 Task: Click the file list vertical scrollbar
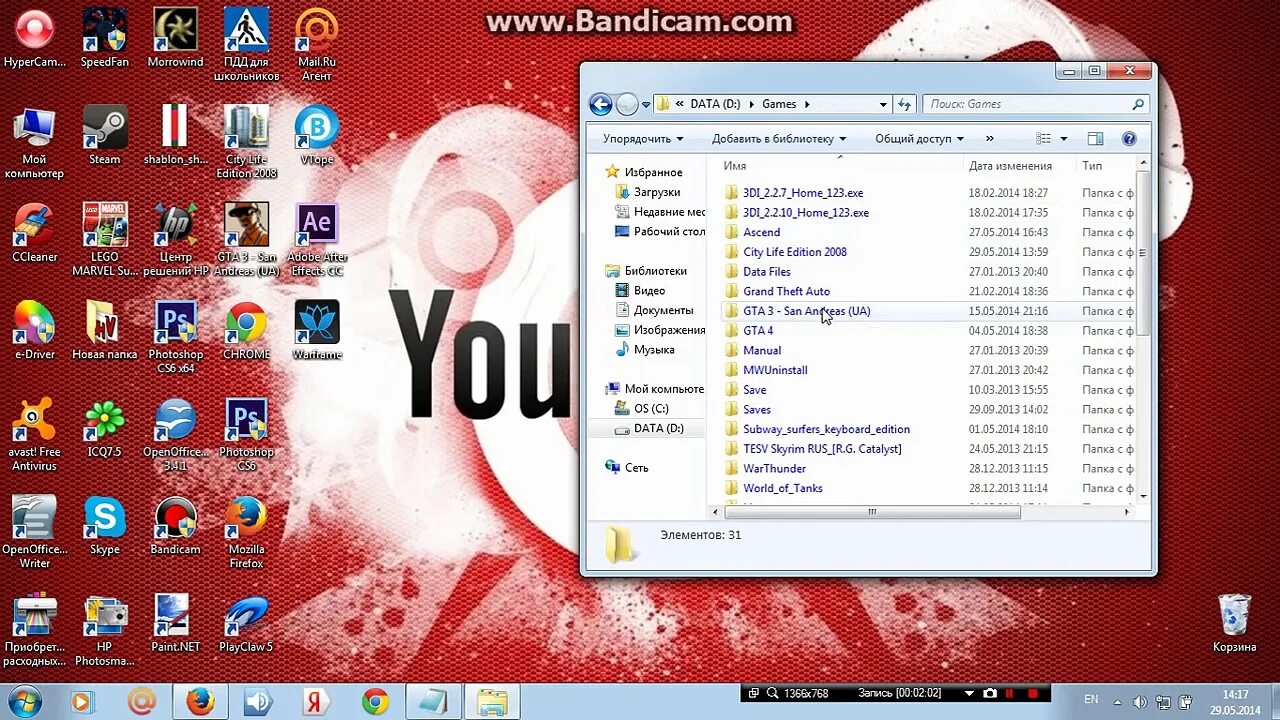[x=1143, y=255]
